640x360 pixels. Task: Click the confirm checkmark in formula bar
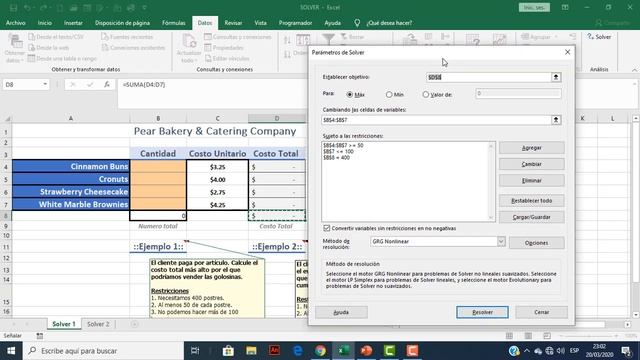pyautogui.click(x=90, y=84)
